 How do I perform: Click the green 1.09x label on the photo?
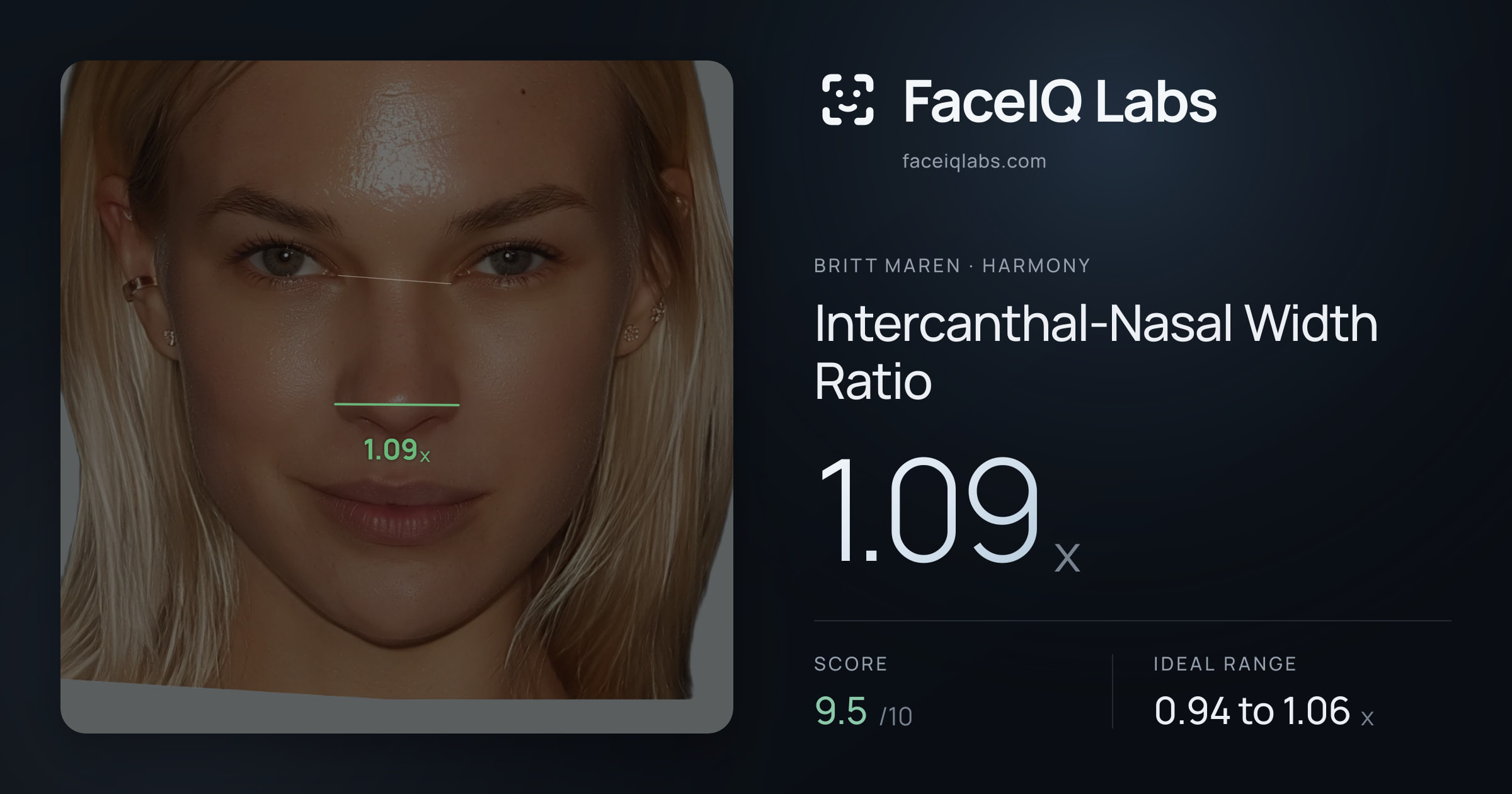pos(397,450)
